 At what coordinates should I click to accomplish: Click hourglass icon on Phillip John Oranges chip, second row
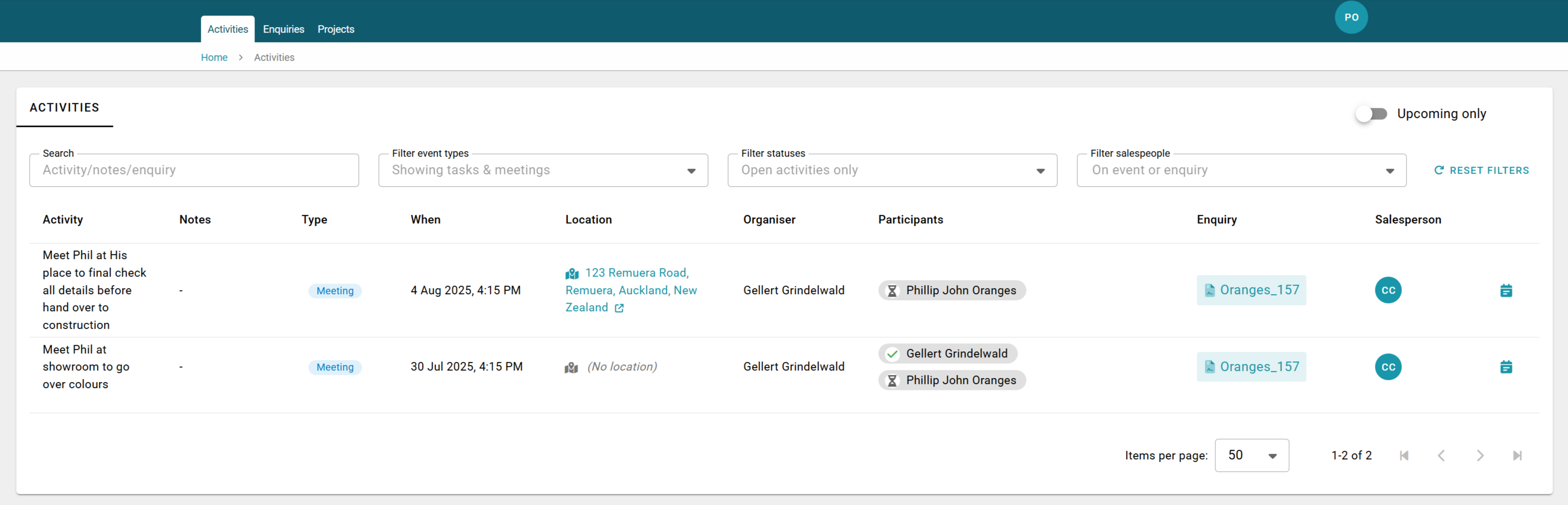pyautogui.click(x=892, y=381)
